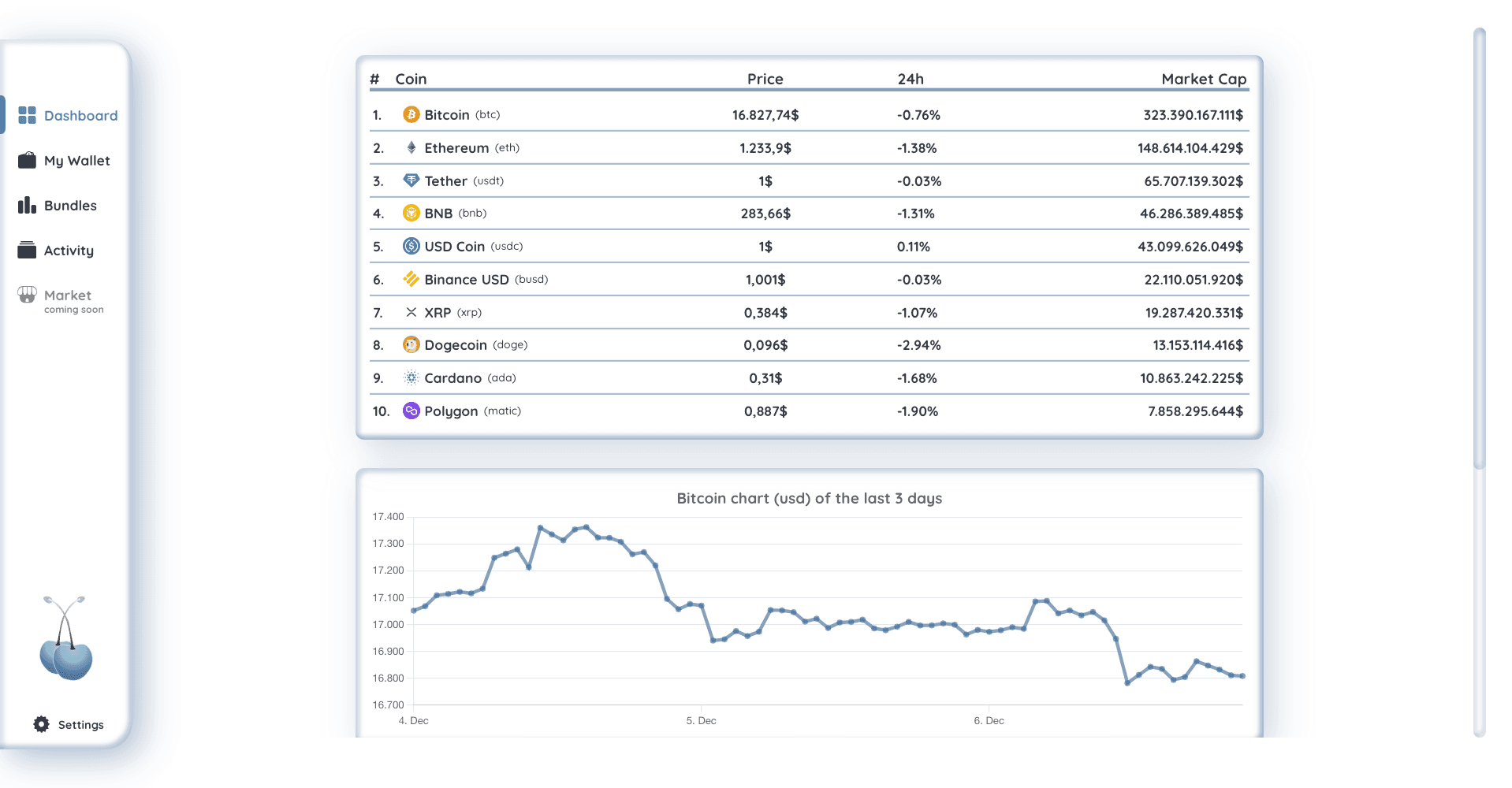
Task: Click the chart's lowest data point
Action: pos(1127,682)
